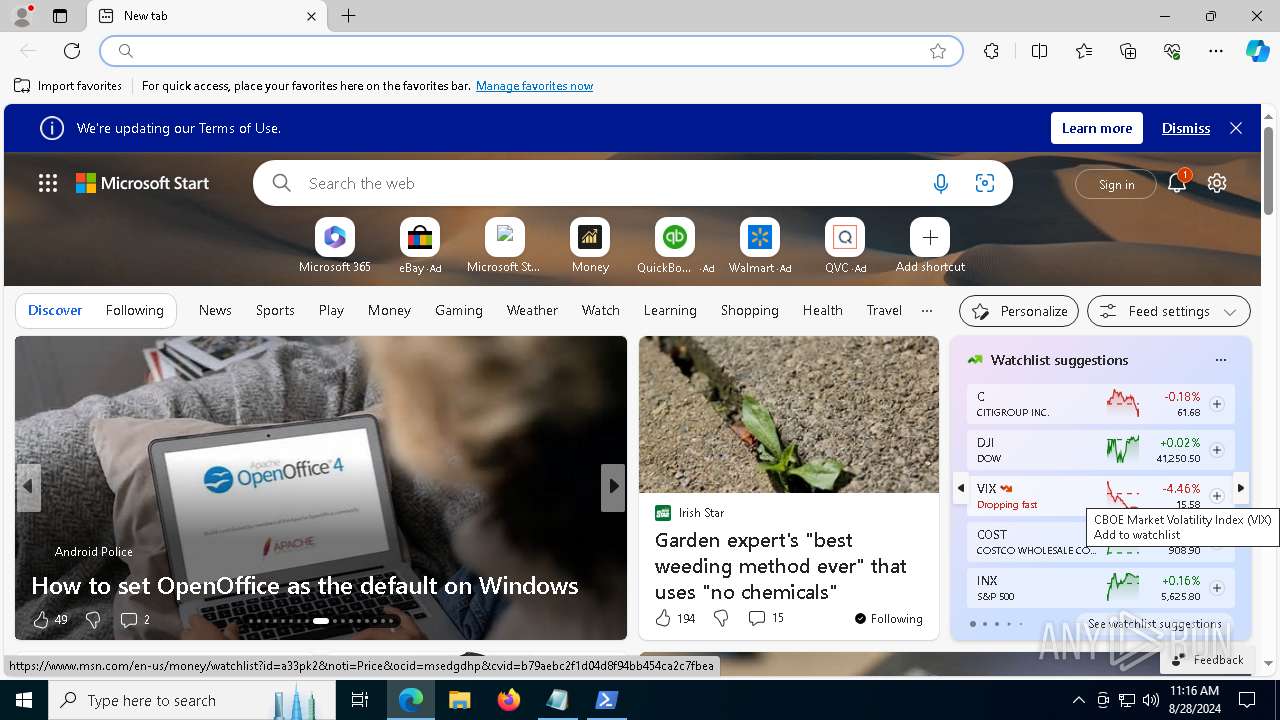
Task: Open the Sports category
Action: 275,310
